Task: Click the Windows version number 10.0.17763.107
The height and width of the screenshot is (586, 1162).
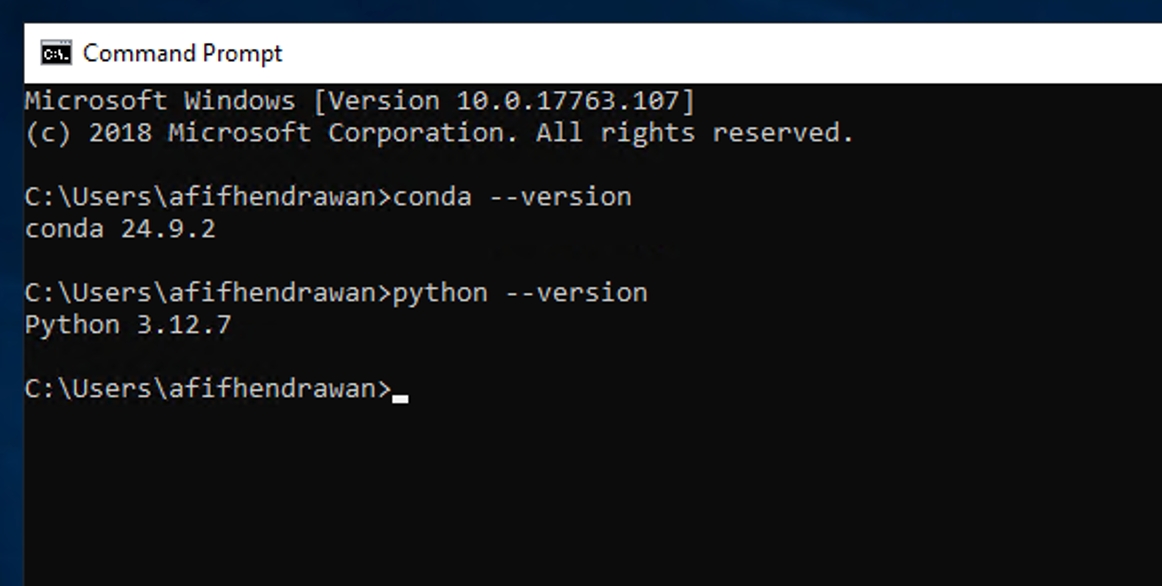Action: point(567,101)
